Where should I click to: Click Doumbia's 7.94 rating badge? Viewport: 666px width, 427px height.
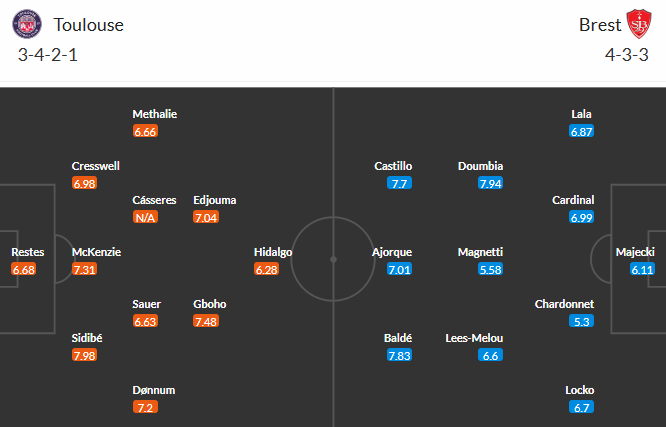[x=490, y=183]
